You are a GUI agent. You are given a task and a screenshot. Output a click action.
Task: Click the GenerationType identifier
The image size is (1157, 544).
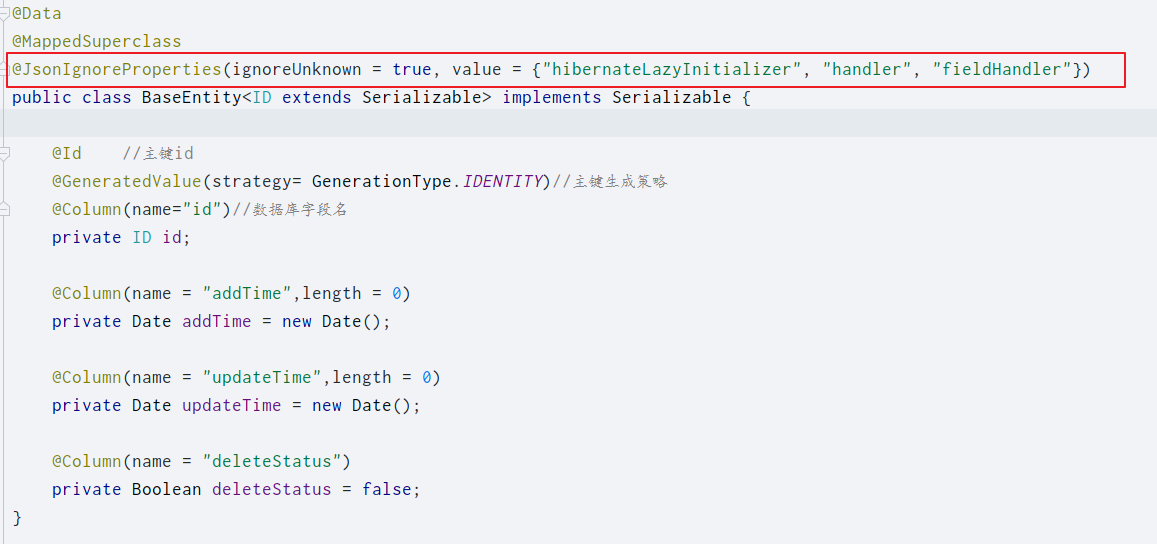coord(381,182)
